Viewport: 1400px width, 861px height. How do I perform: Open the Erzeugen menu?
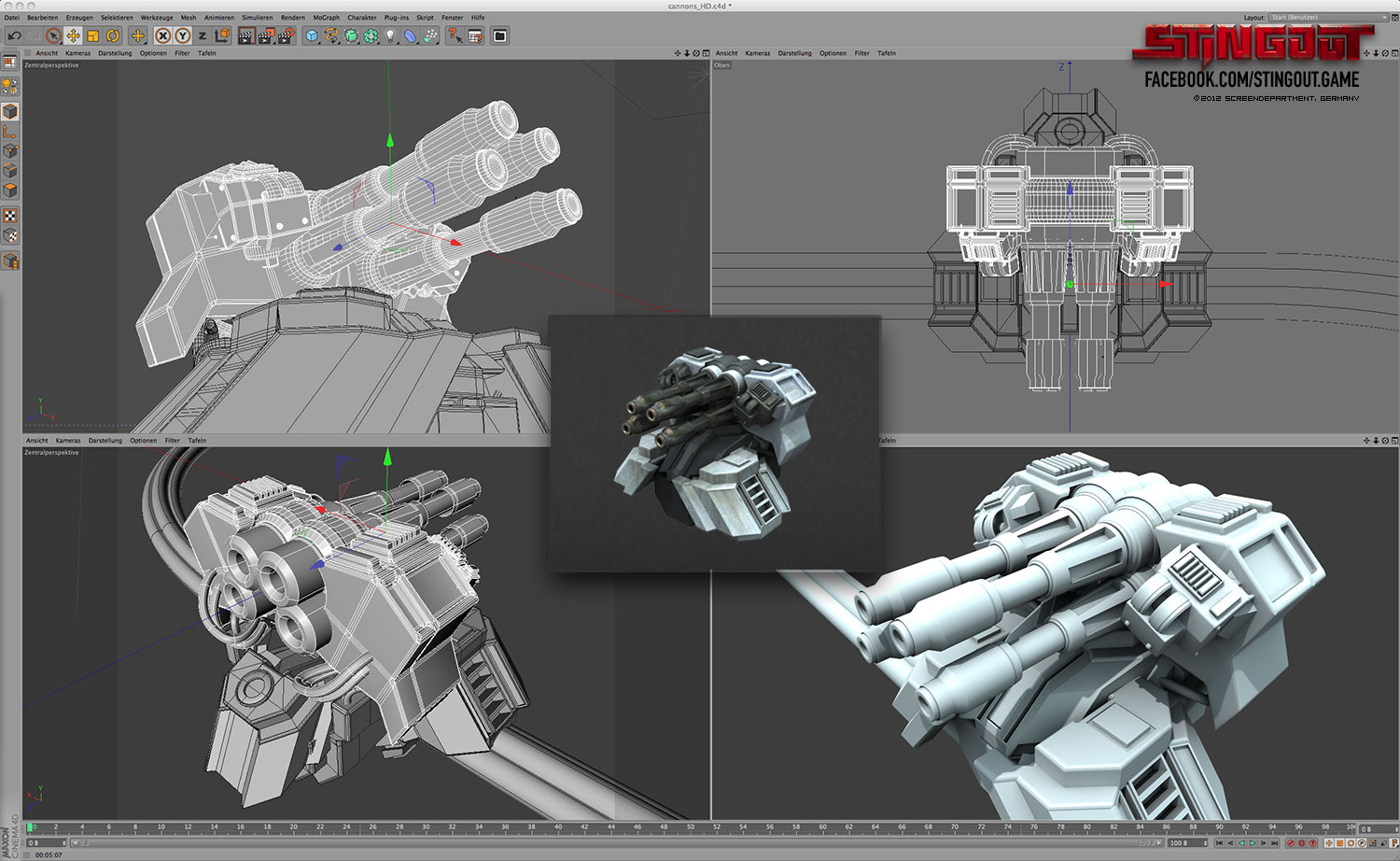click(x=79, y=18)
